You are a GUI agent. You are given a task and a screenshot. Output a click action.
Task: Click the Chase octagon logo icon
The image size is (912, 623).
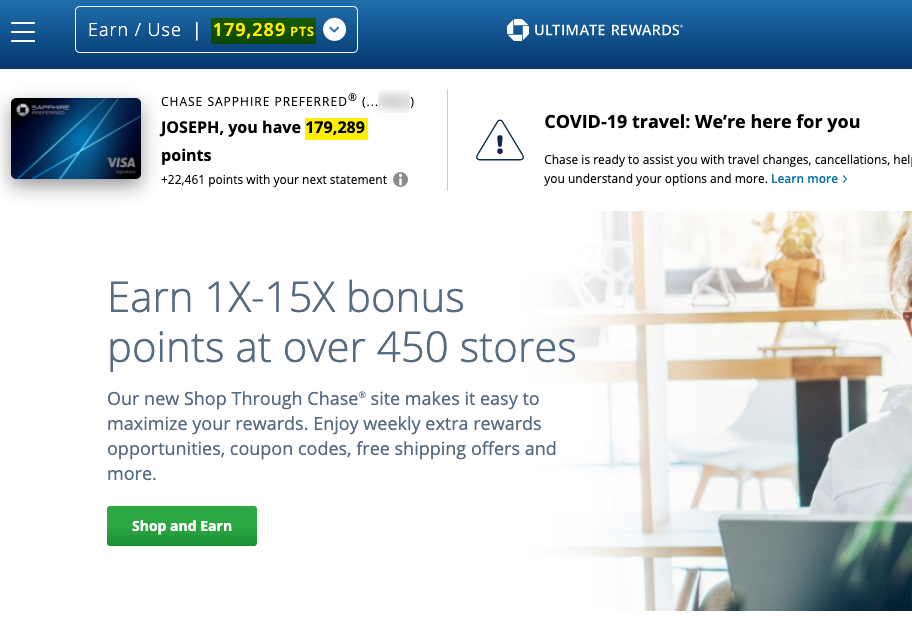coord(518,30)
